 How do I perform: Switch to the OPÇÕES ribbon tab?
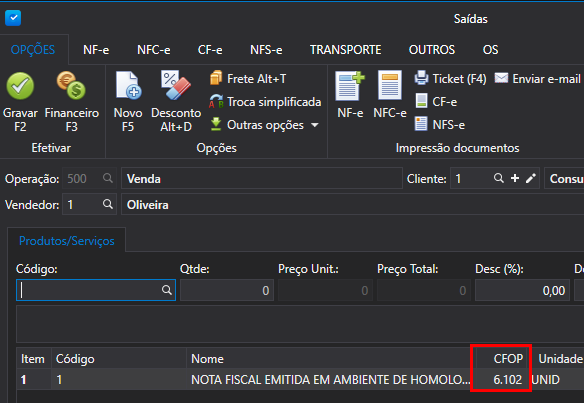click(x=33, y=50)
